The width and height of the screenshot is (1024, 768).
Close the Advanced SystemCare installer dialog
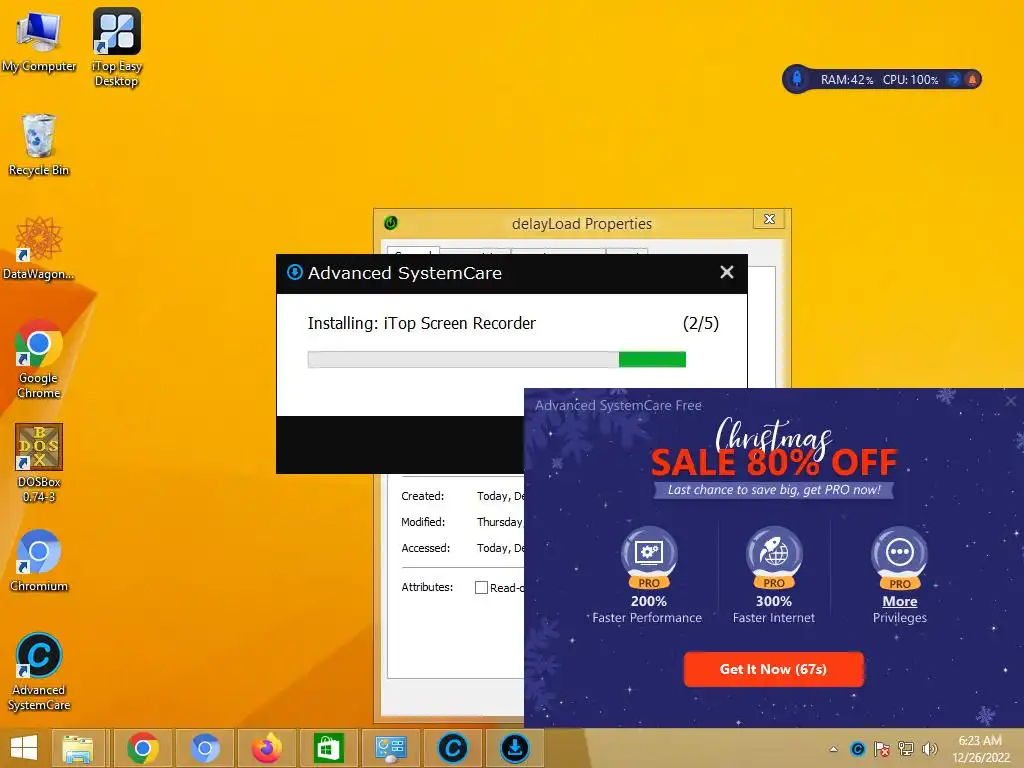(x=727, y=272)
